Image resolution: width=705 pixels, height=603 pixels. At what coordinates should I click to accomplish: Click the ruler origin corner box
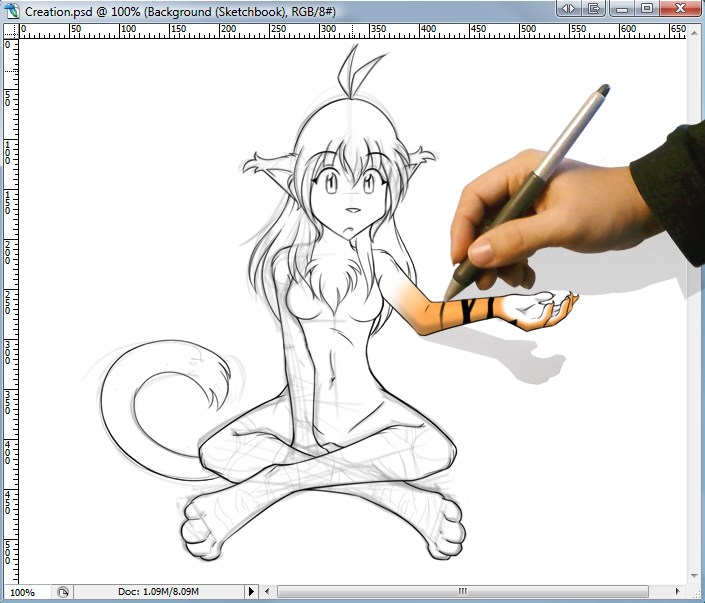pyautogui.click(x=11, y=31)
